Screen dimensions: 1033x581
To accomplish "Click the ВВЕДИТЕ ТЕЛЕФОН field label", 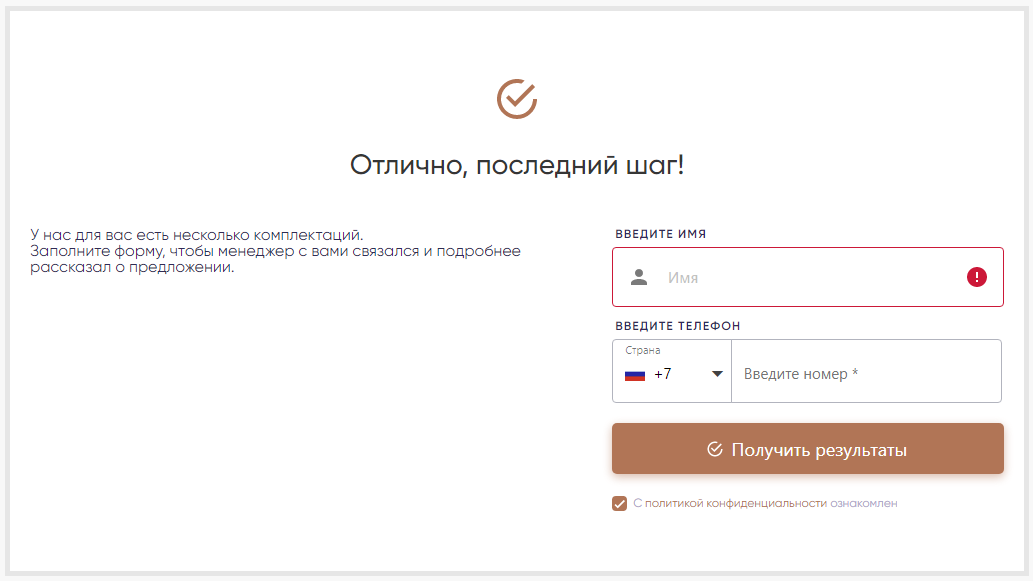I will [x=677, y=326].
